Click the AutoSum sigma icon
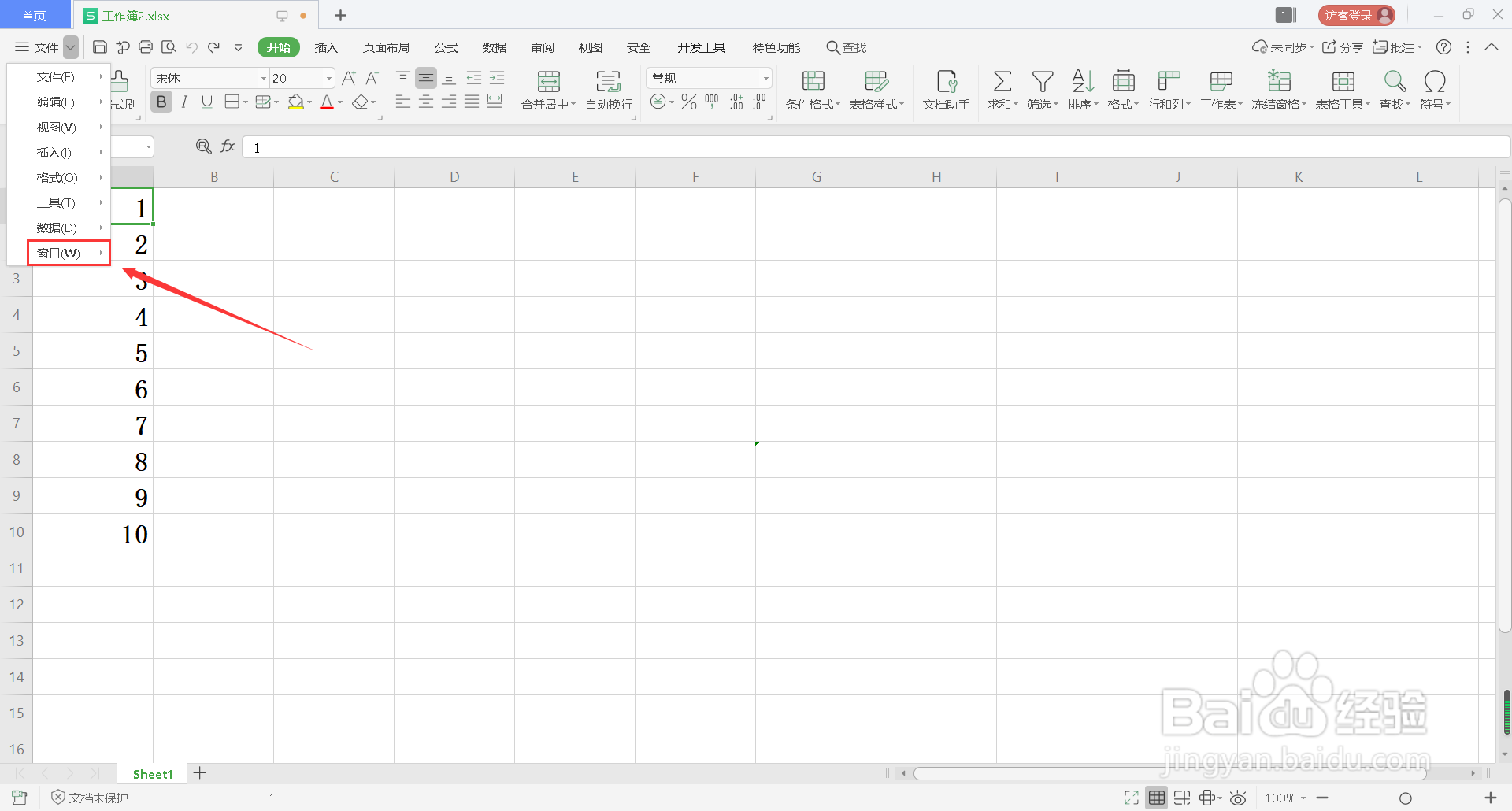 [x=1002, y=81]
